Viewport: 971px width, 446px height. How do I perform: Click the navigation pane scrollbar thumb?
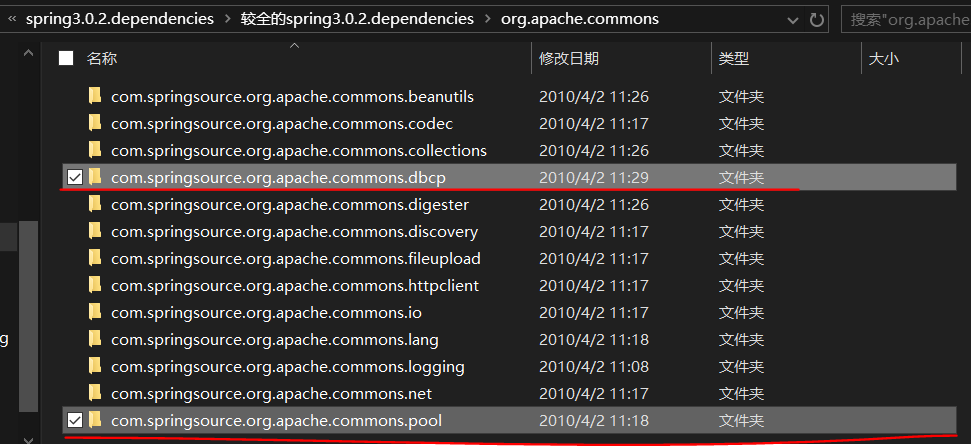28,316
